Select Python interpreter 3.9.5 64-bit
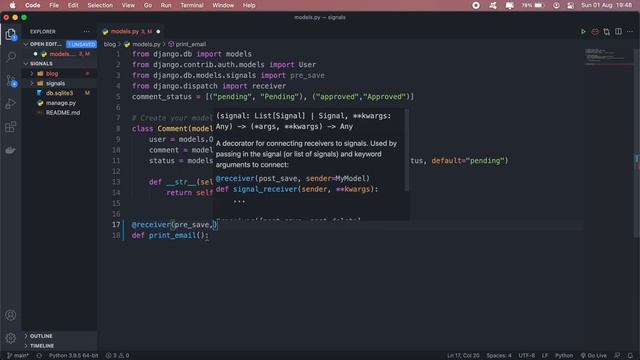The image size is (640, 360). coord(73,356)
